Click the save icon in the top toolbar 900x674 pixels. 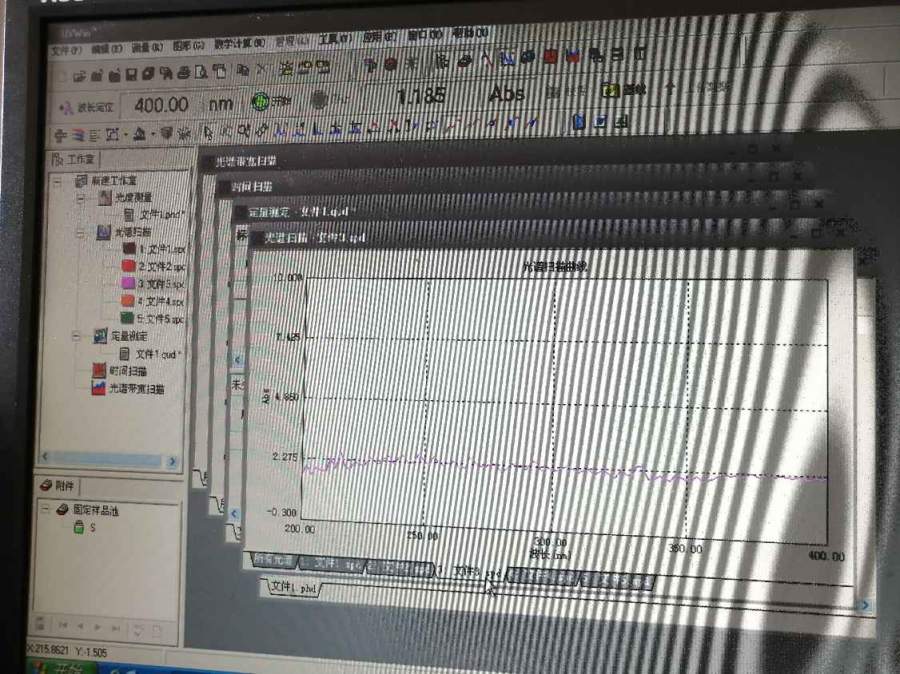130,73
